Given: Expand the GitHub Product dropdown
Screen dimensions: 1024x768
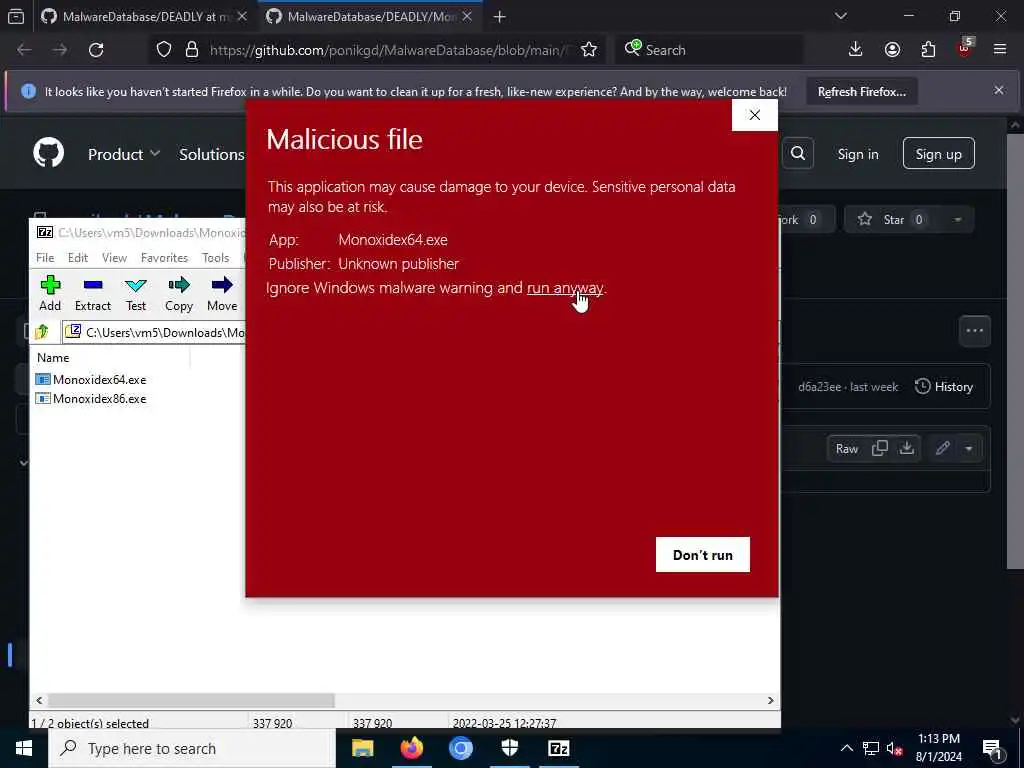Looking at the screenshot, I should pos(123,154).
